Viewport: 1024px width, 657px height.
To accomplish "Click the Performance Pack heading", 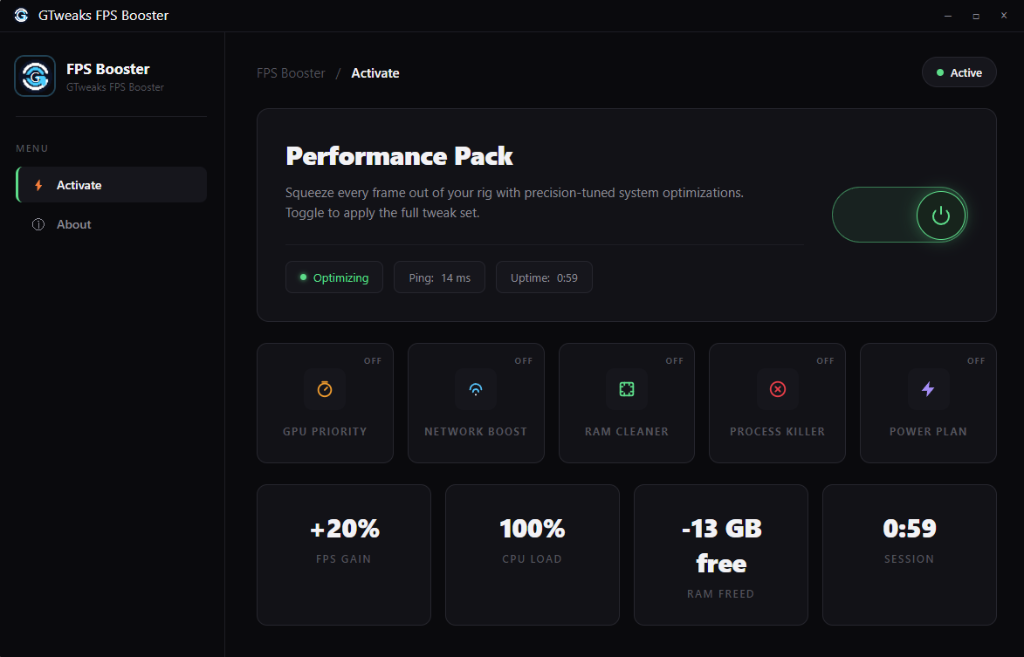I will pyautogui.click(x=399, y=157).
